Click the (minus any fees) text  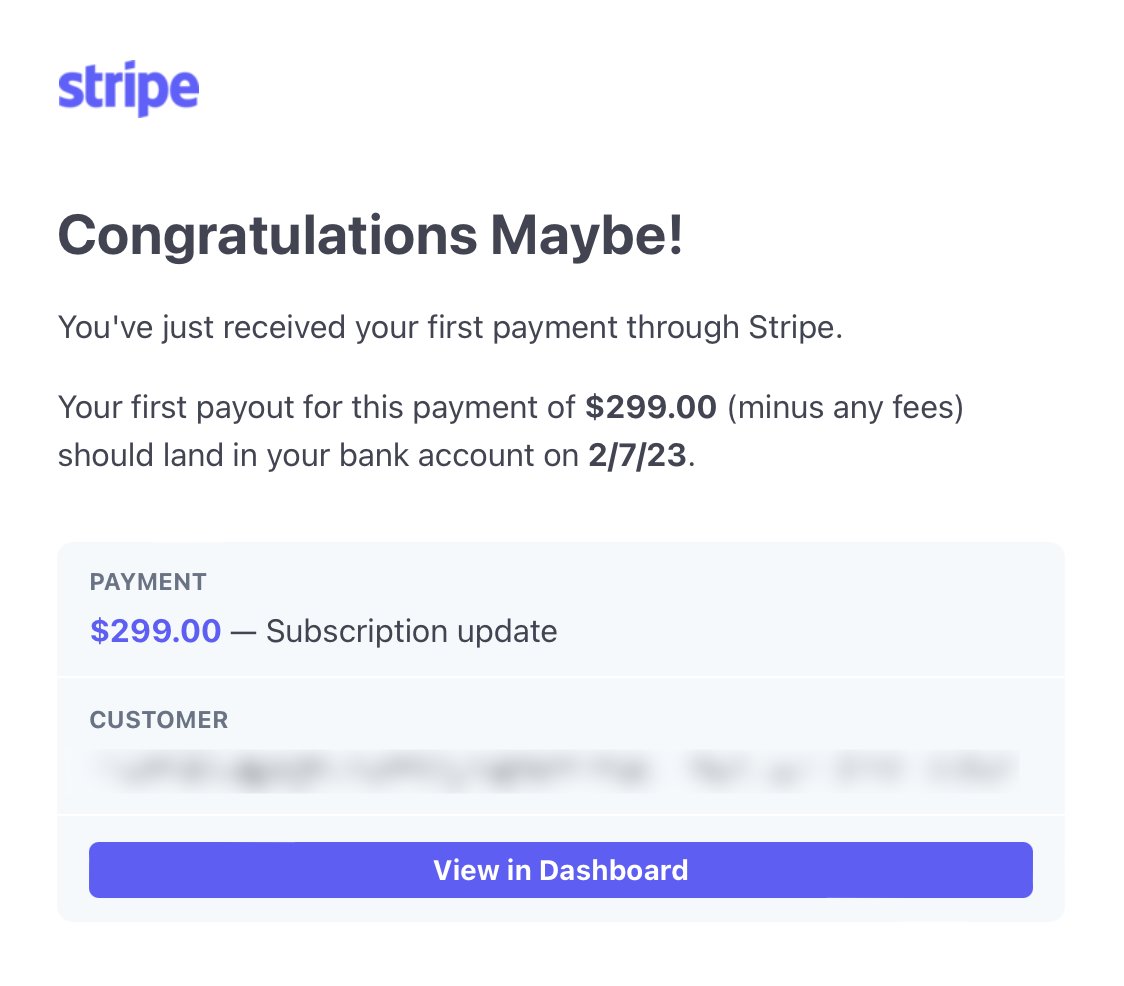(845, 407)
